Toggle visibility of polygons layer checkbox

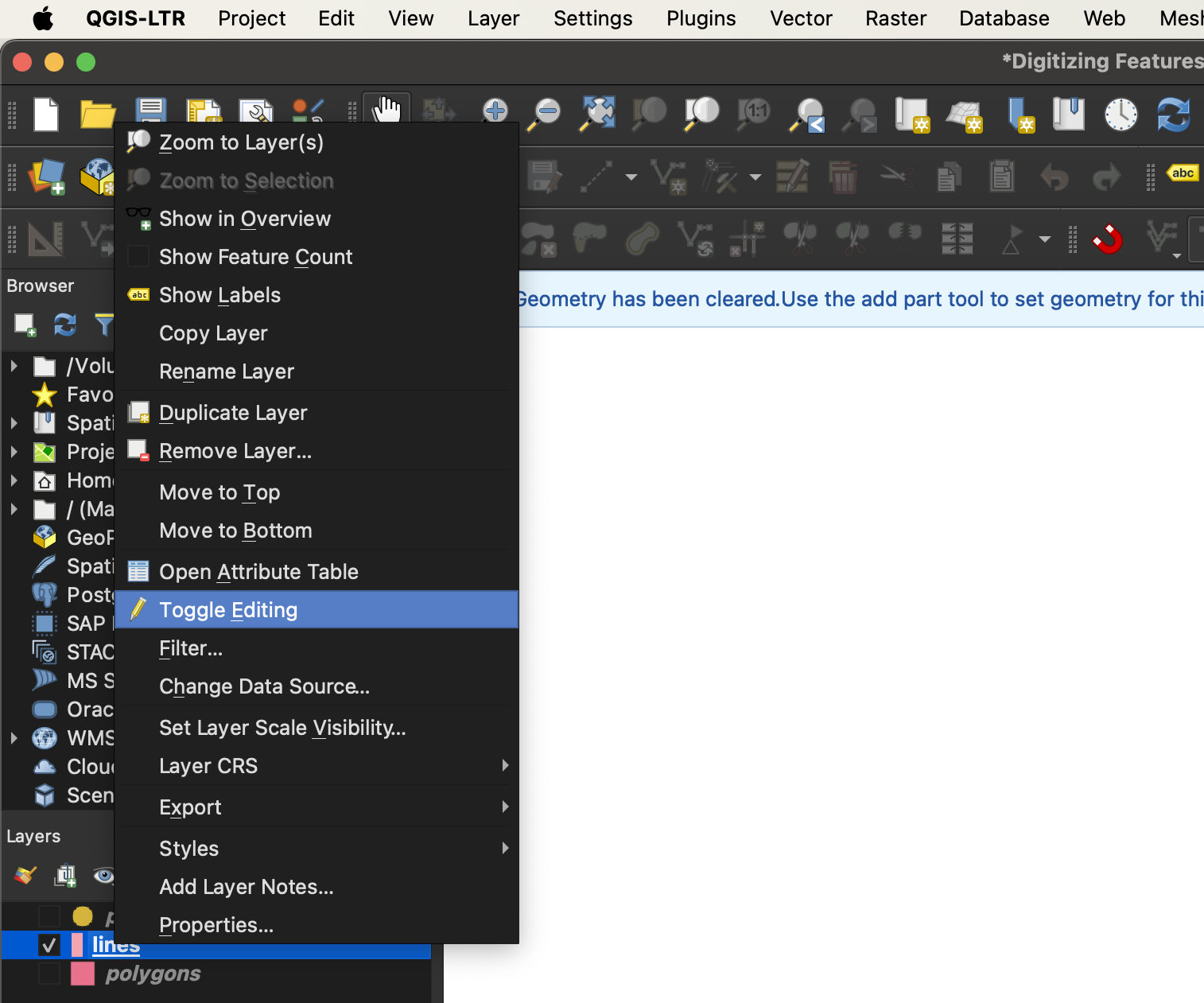(49, 974)
